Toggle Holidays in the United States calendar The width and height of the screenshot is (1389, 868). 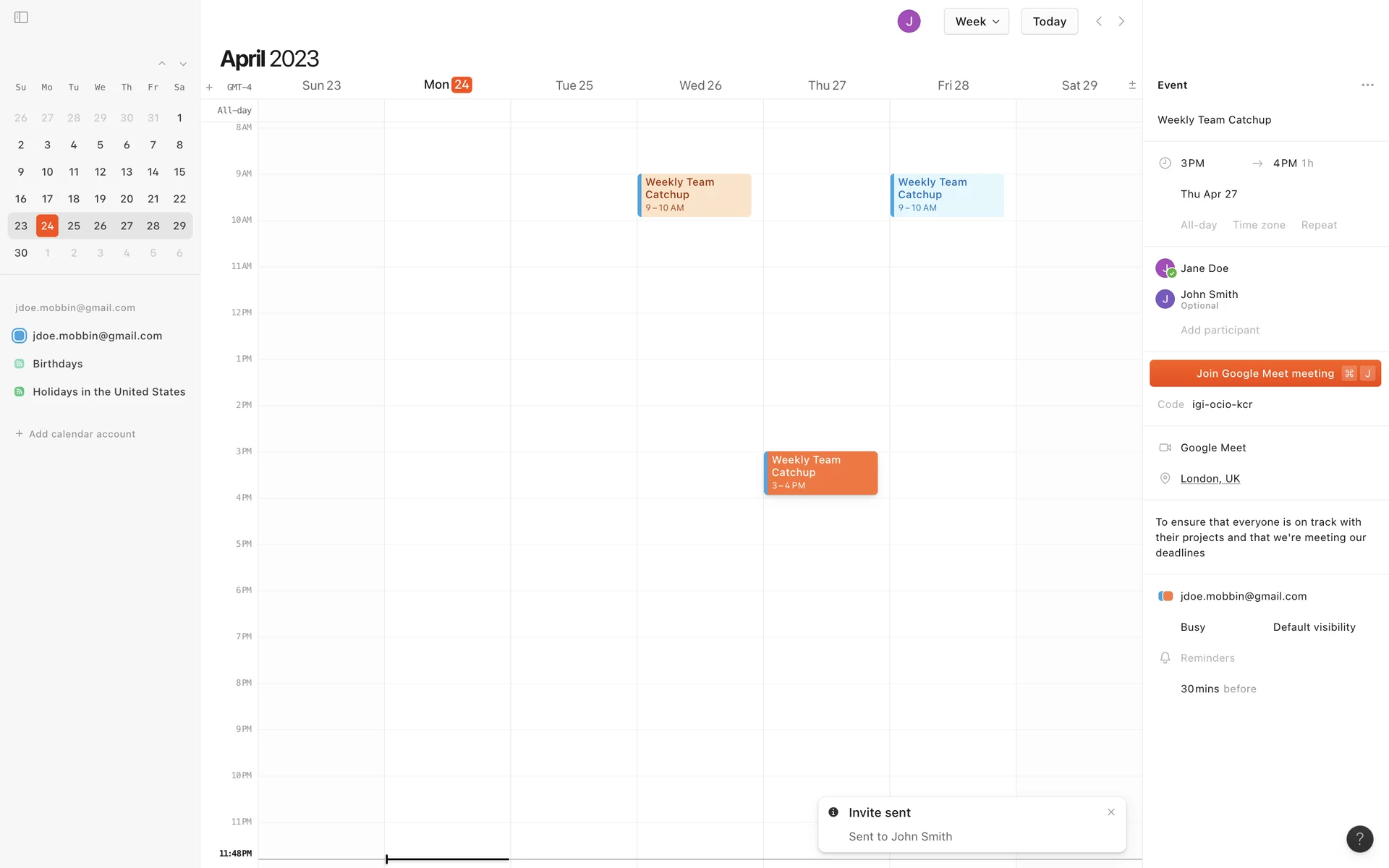point(20,392)
